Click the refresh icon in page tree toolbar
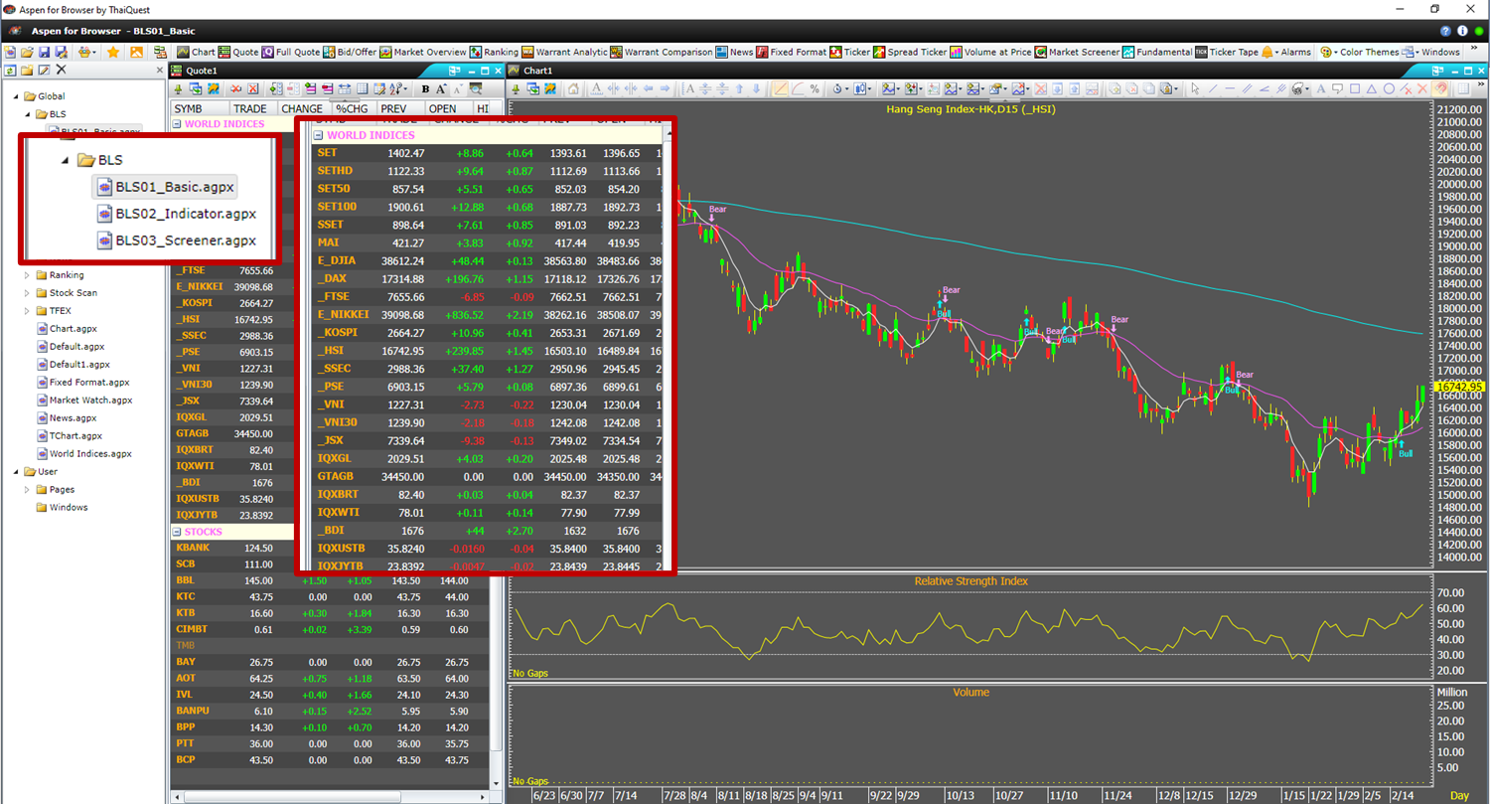This screenshot has width=1490, height=804. coord(10,70)
